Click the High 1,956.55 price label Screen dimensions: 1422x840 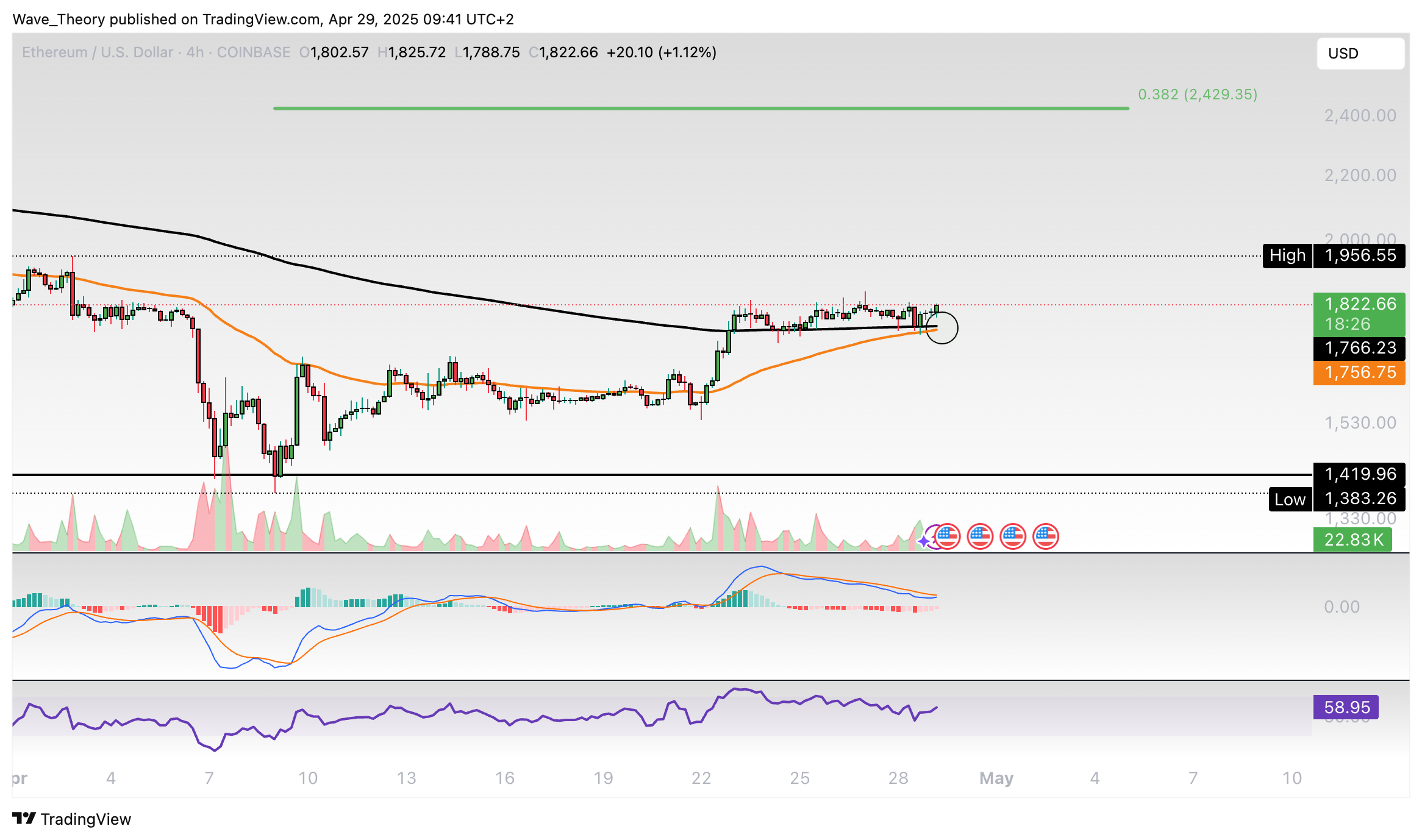click(1334, 255)
